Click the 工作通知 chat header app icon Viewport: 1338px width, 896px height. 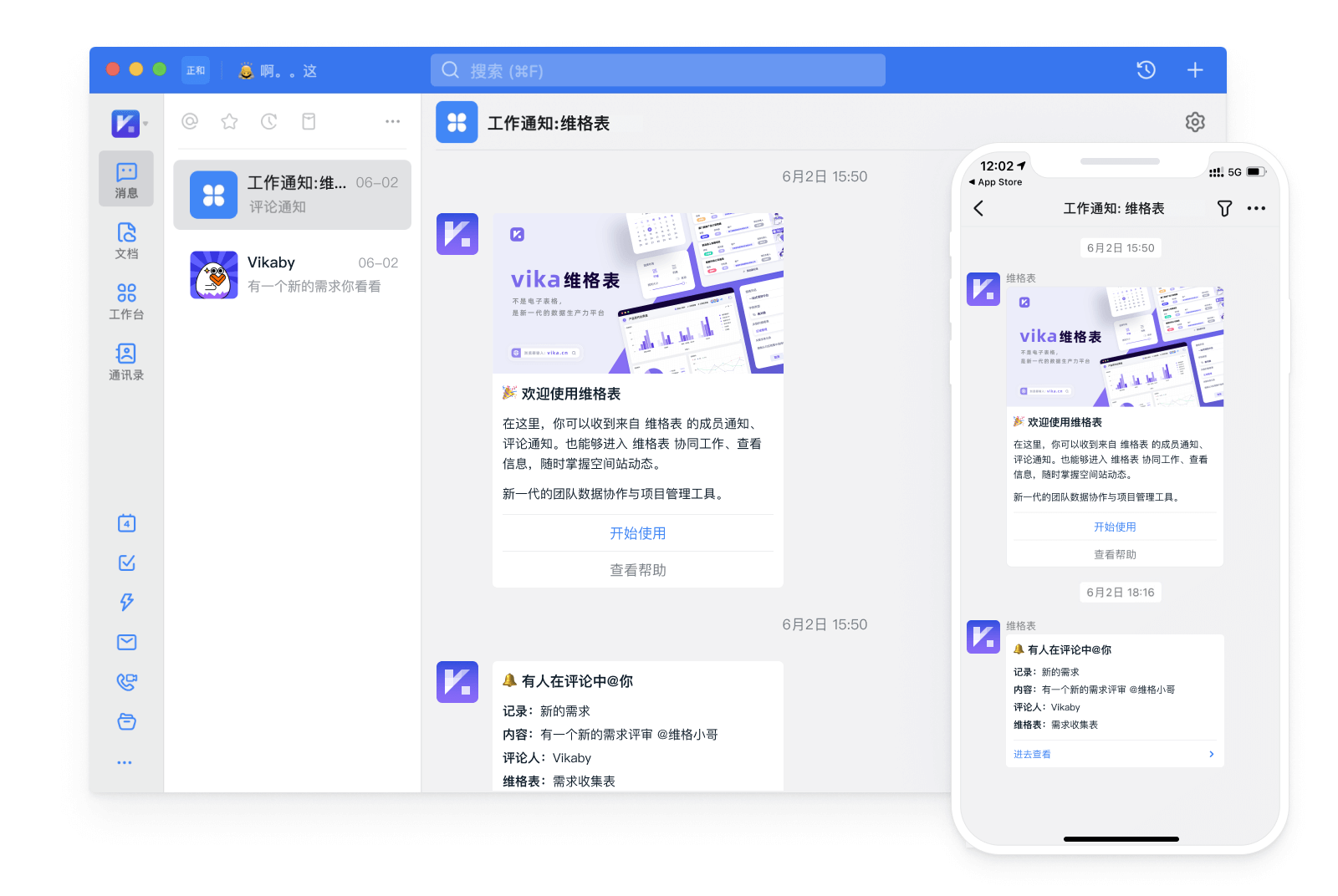point(457,122)
